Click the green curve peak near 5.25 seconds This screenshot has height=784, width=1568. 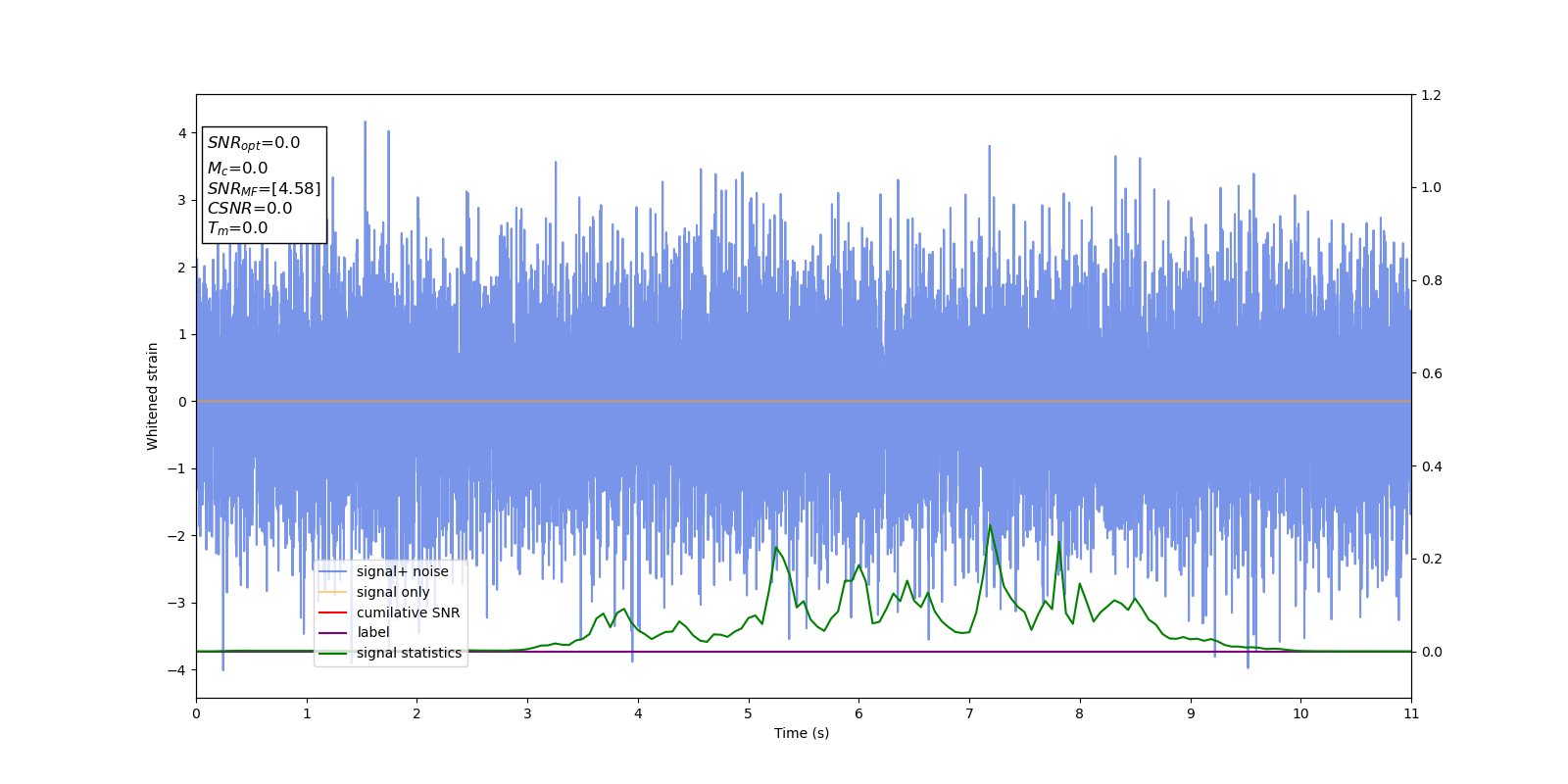point(775,547)
